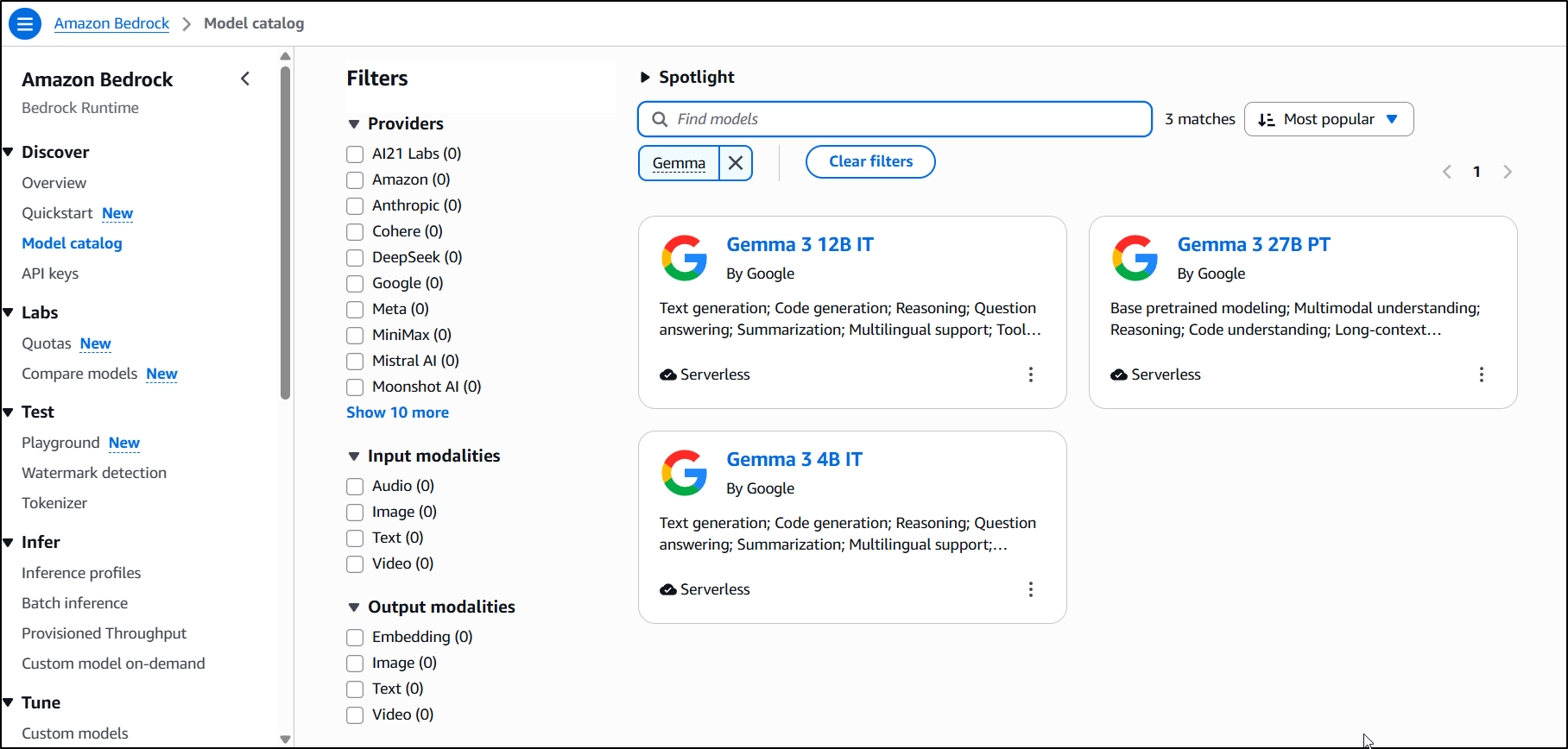The width and height of the screenshot is (1568, 749).
Task: Go to previous results page arrow
Action: pyautogui.click(x=1447, y=172)
